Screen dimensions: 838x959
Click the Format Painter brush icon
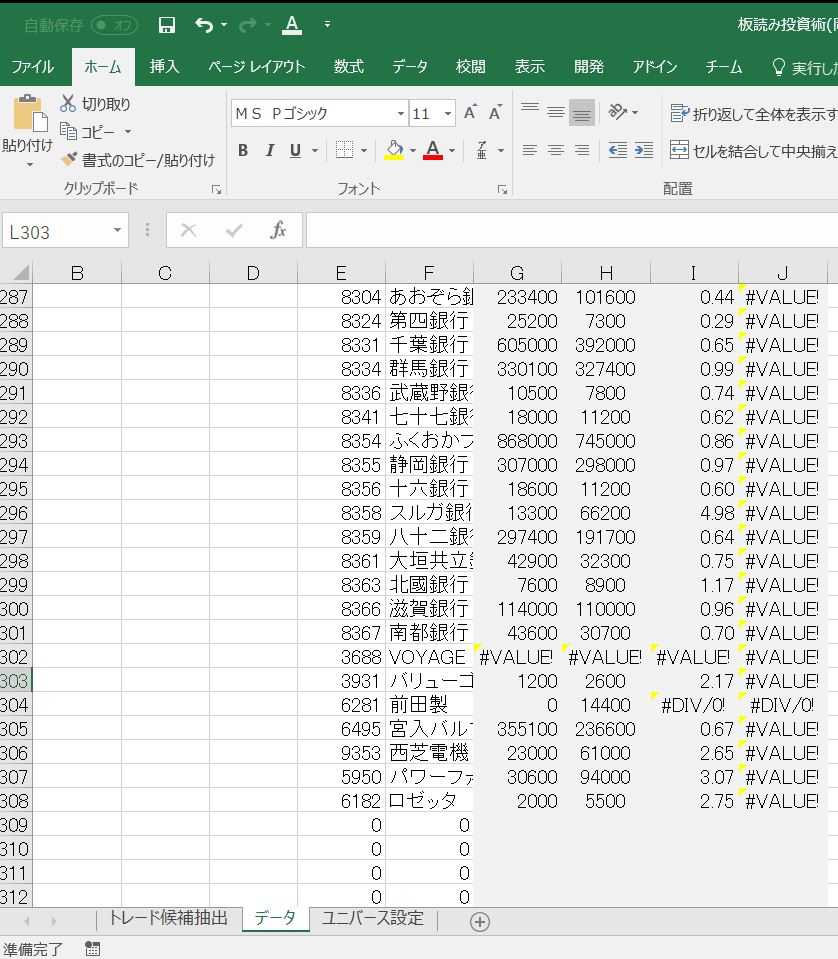(68, 160)
